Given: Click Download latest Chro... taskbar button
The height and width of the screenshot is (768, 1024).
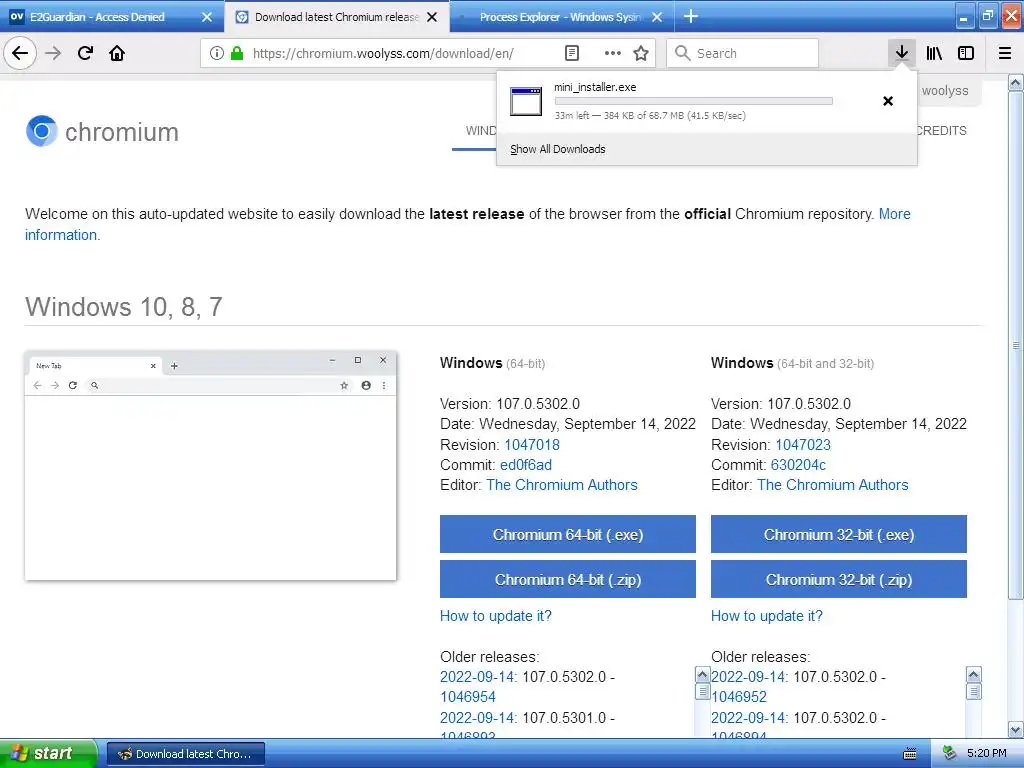Looking at the screenshot, I should coord(185,754).
